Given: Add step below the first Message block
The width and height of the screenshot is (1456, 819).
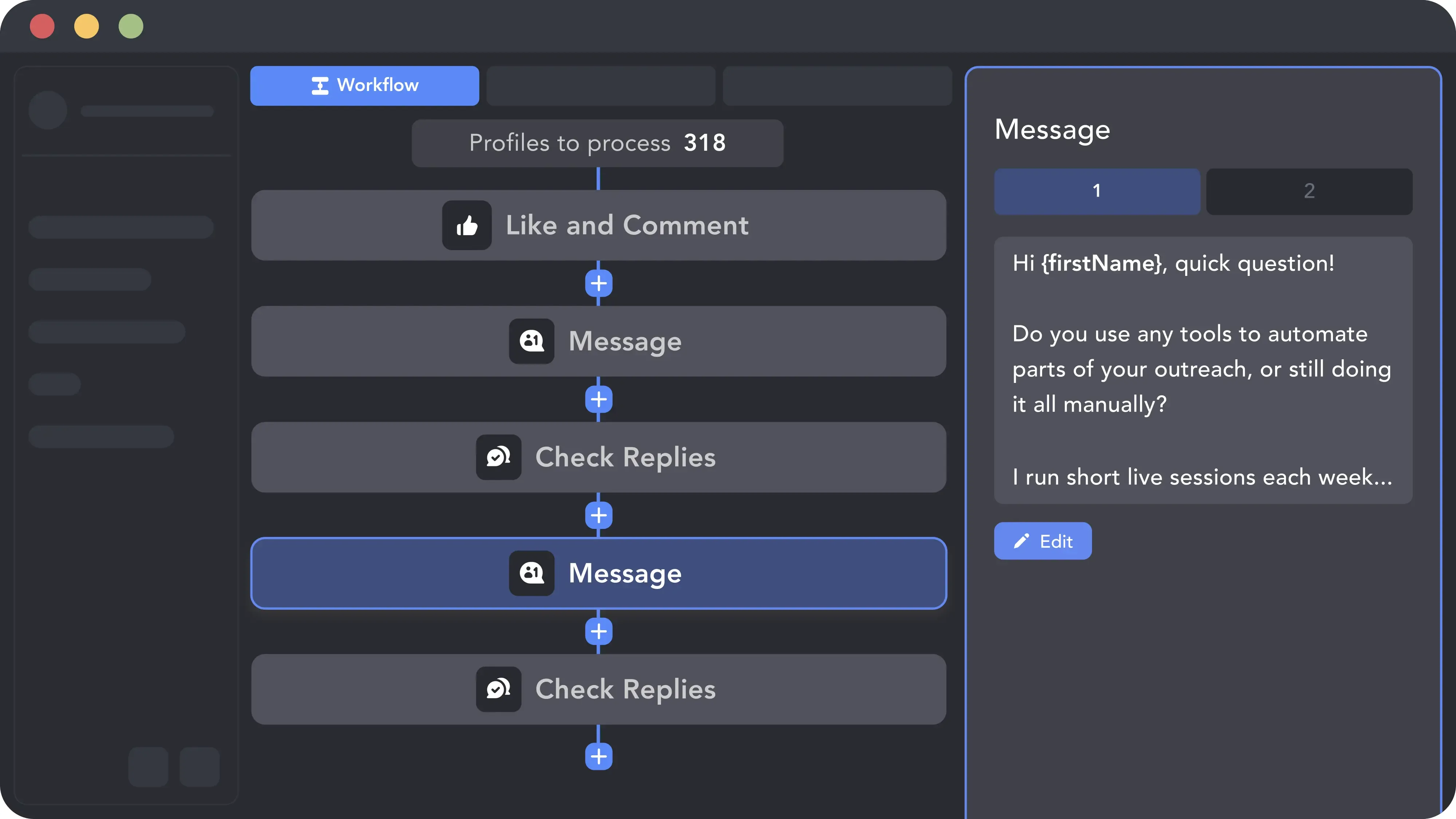Looking at the screenshot, I should [598, 400].
